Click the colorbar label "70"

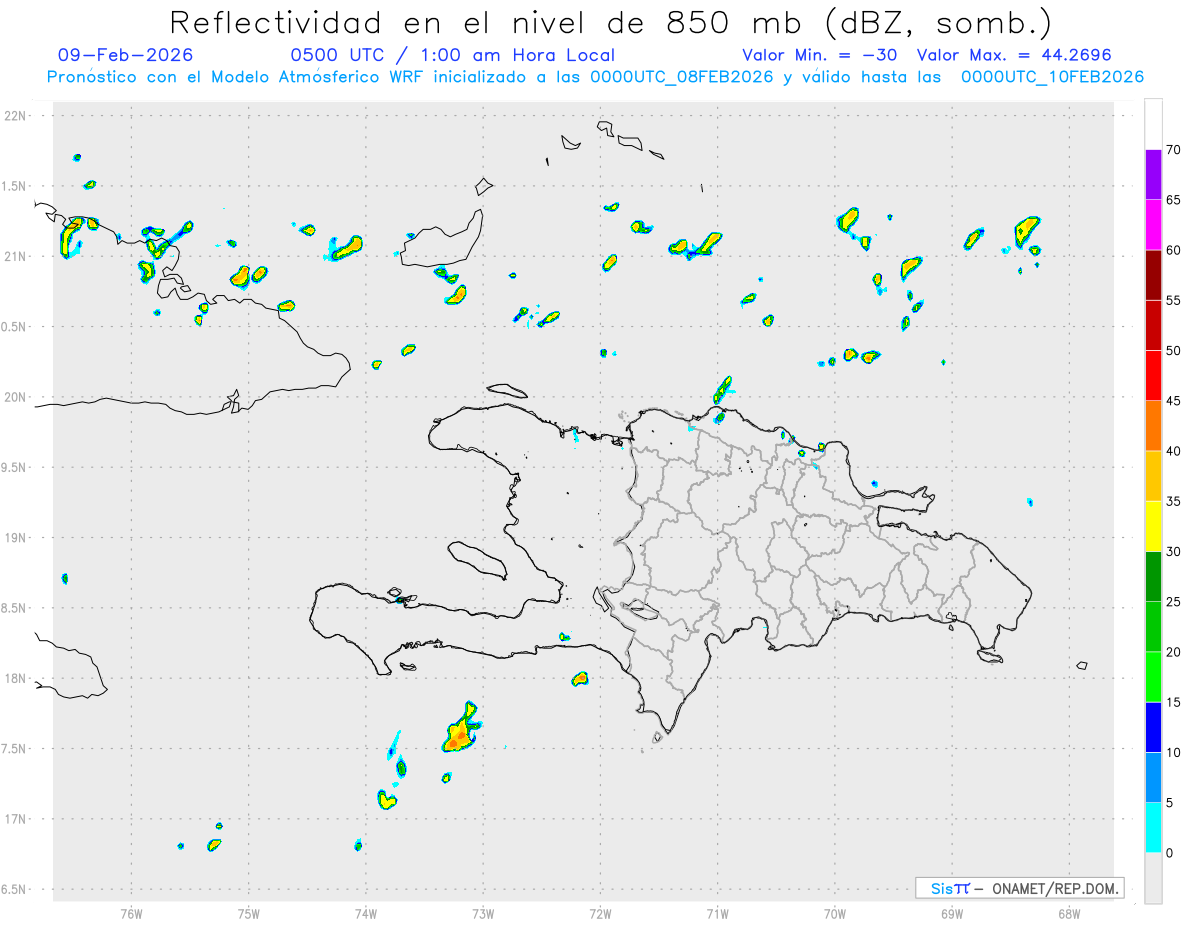pyautogui.click(x=1173, y=150)
